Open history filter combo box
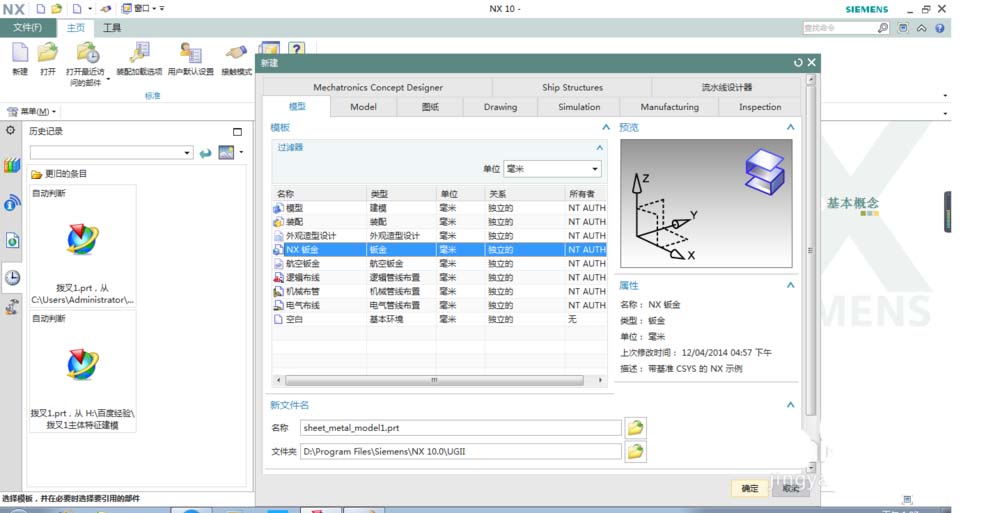Image resolution: width=1000 pixels, height=513 pixels. [112, 152]
